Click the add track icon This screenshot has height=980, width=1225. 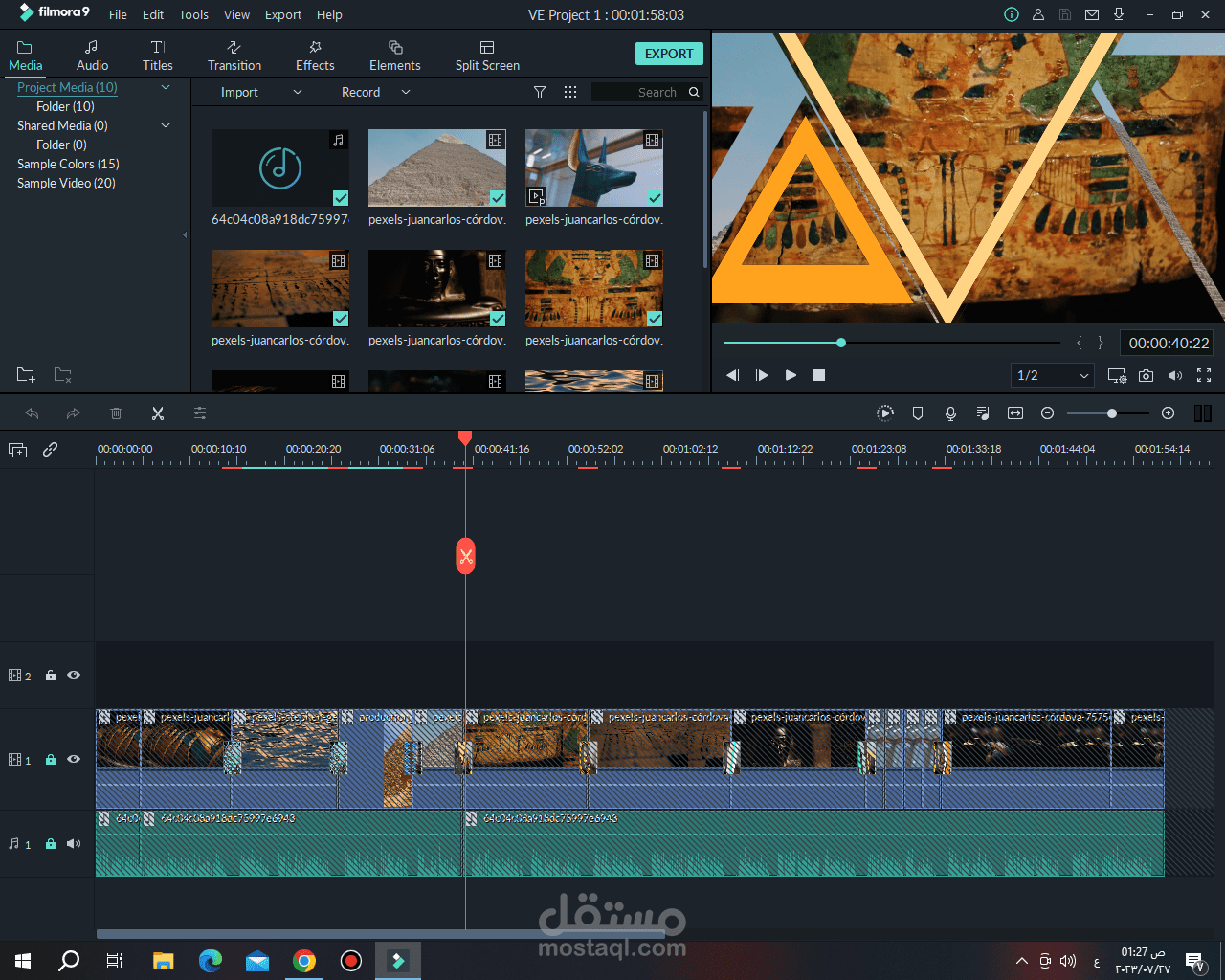pyautogui.click(x=17, y=449)
